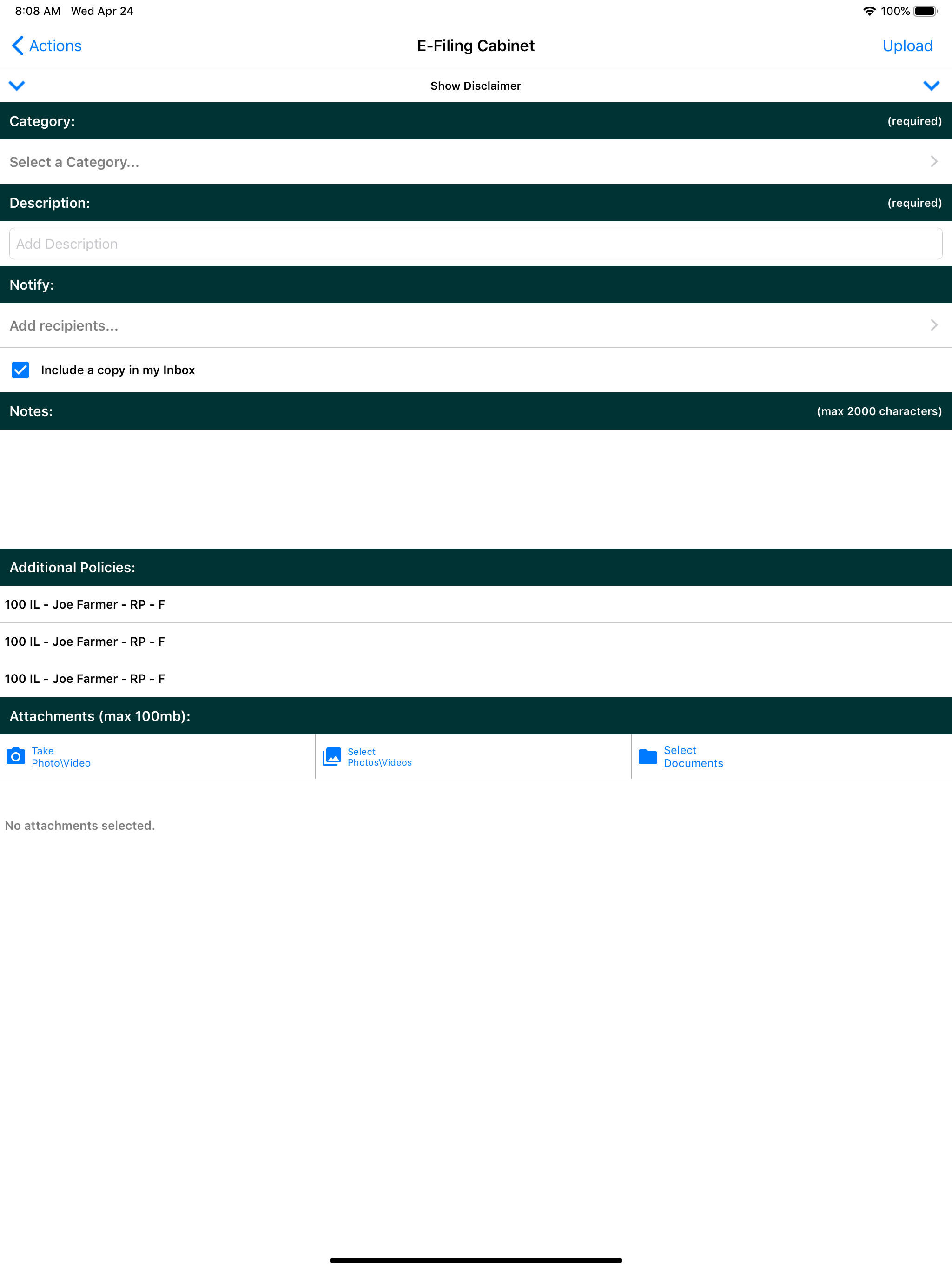Open category list via its right chevron
952x1270 pixels.
(934, 162)
